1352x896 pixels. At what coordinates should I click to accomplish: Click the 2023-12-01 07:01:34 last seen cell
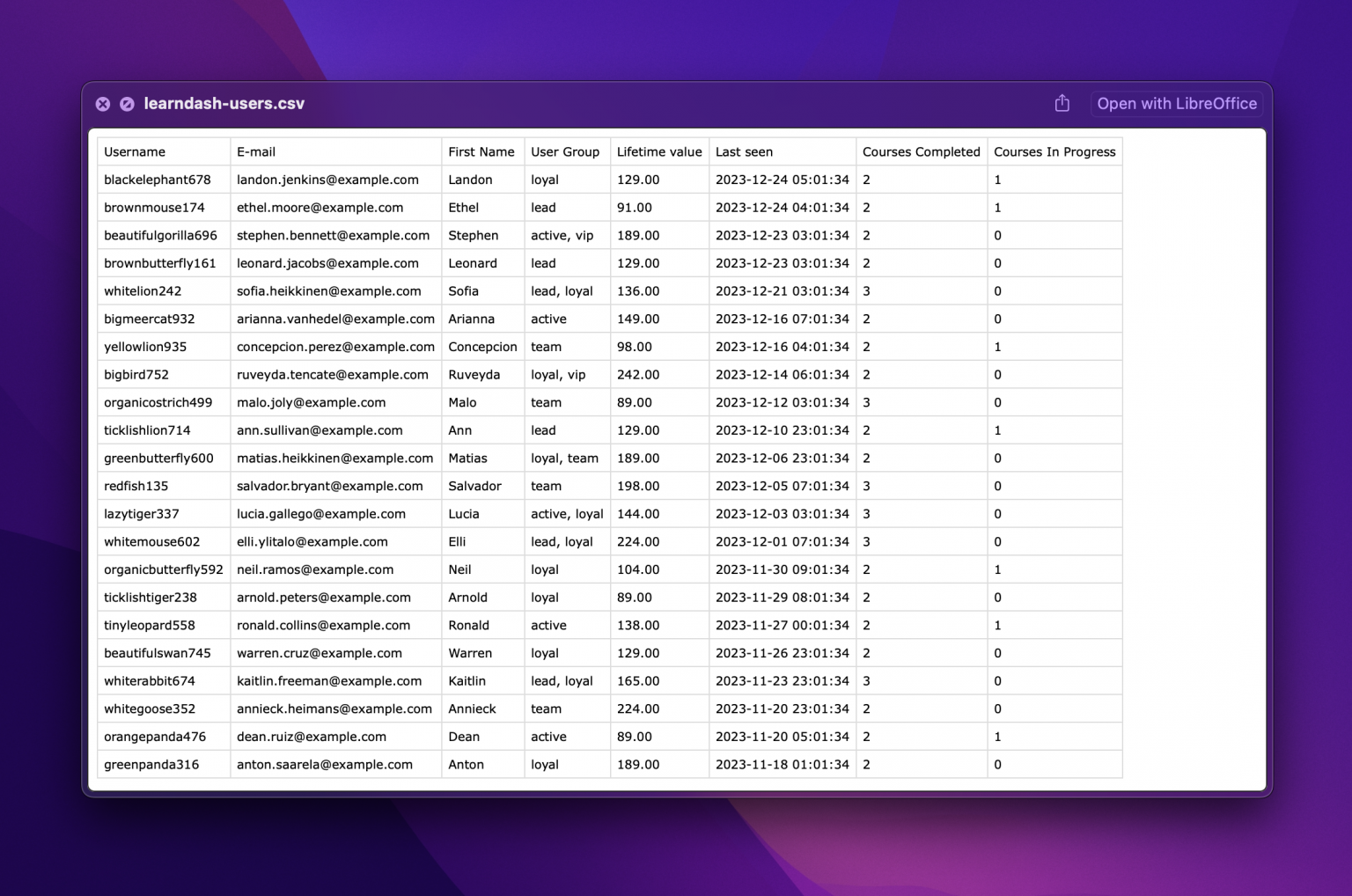(782, 541)
